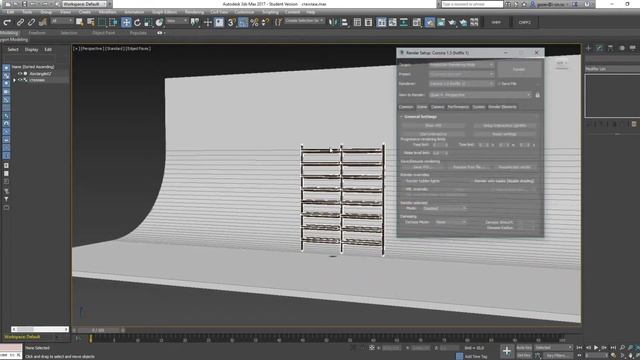Open the Graph Editors menu
This screenshot has width=640, height=360.
(164, 12)
